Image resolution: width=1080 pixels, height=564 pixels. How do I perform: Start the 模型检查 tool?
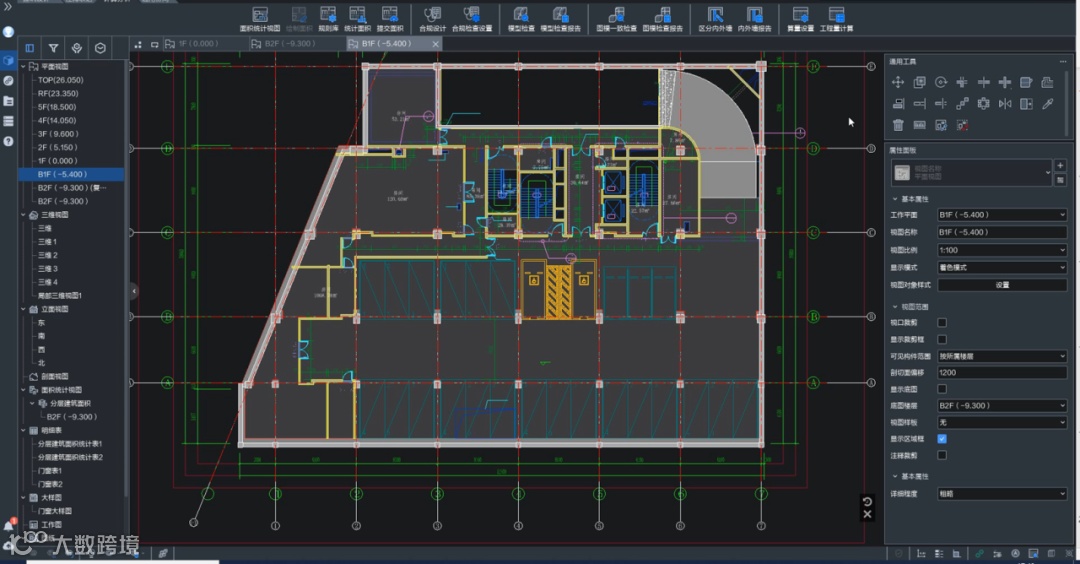[x=521, y=19]
